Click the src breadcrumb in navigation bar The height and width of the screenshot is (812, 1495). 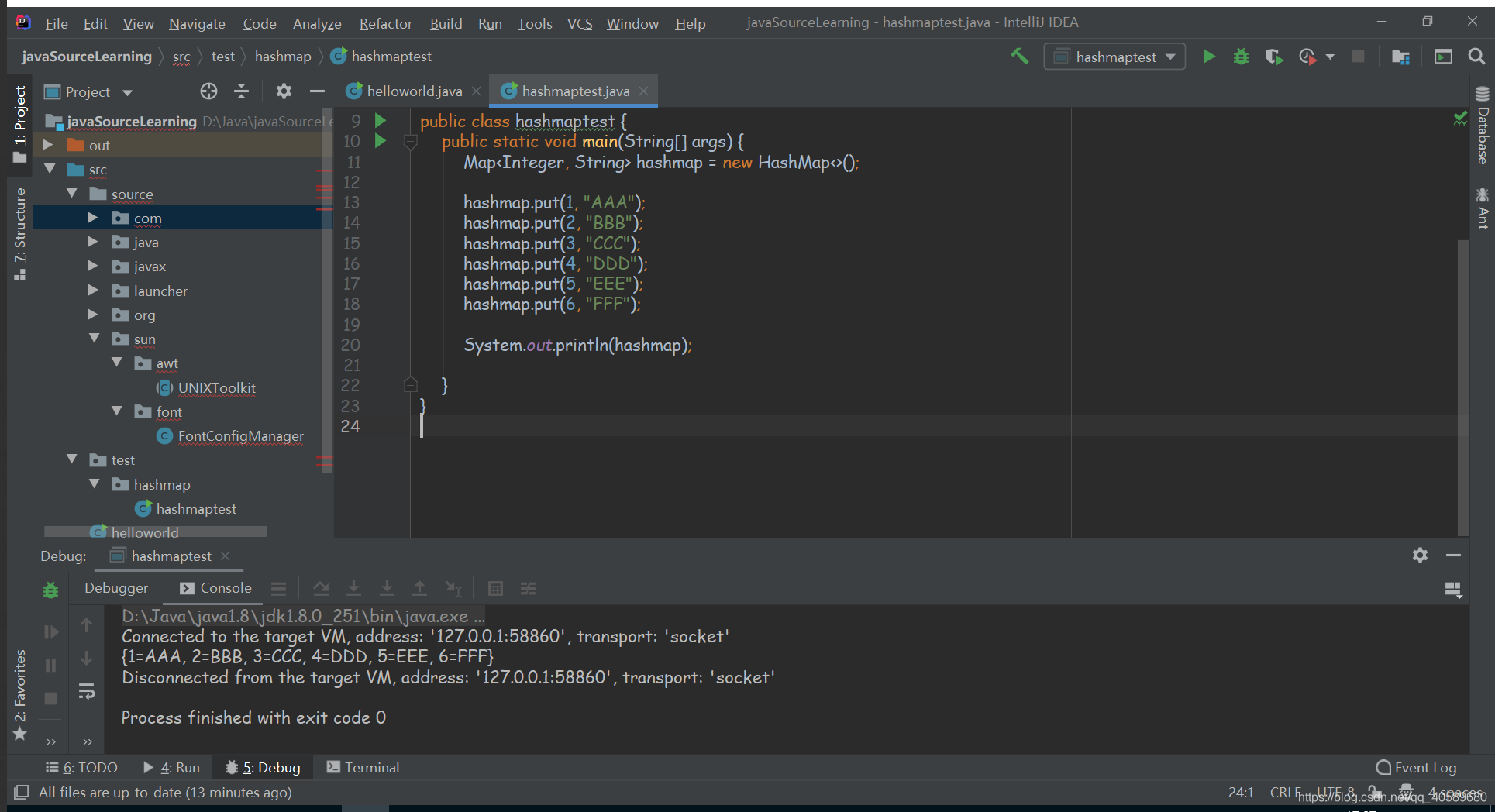point(181,57)
